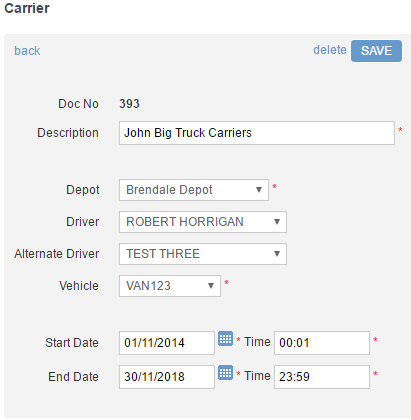The width and height of the screenshot is (411, 420).
Task: Focus the Description field with John Big Truck Carriers
Action: pos(257,133)
